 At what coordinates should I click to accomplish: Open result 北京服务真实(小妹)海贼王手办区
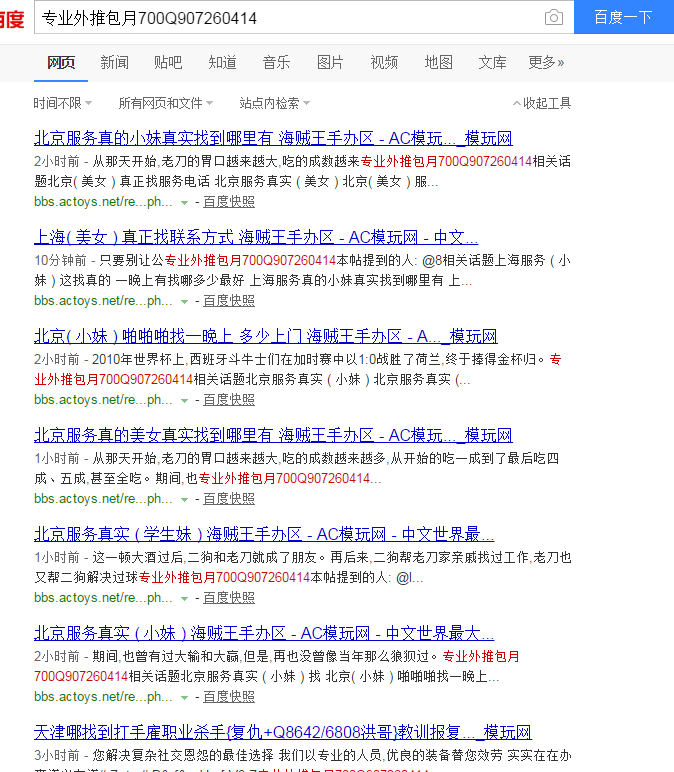pyautogui.click(x=264, y=633)
